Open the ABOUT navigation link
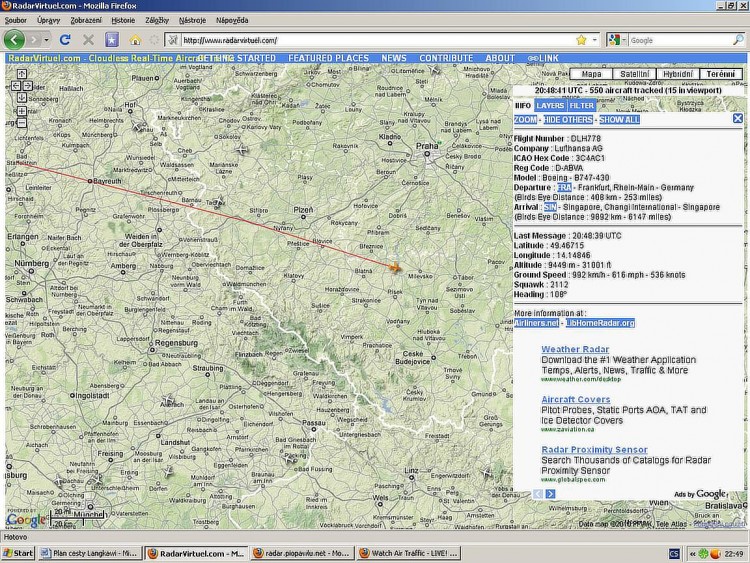This screenshot has width=750, height=563. pos(500,58)
